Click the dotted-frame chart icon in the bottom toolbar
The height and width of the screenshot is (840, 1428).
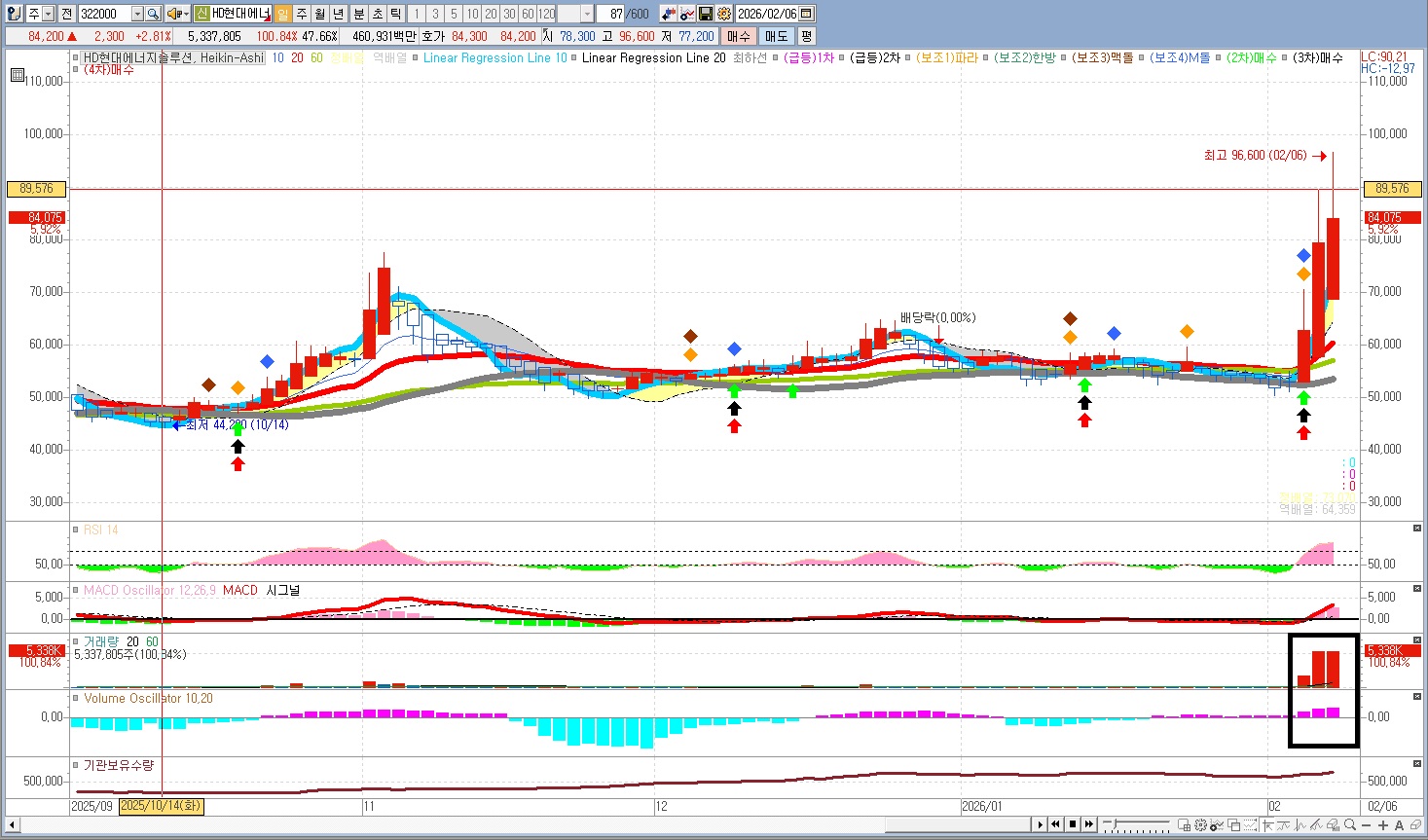click(x=1250, y=825)
